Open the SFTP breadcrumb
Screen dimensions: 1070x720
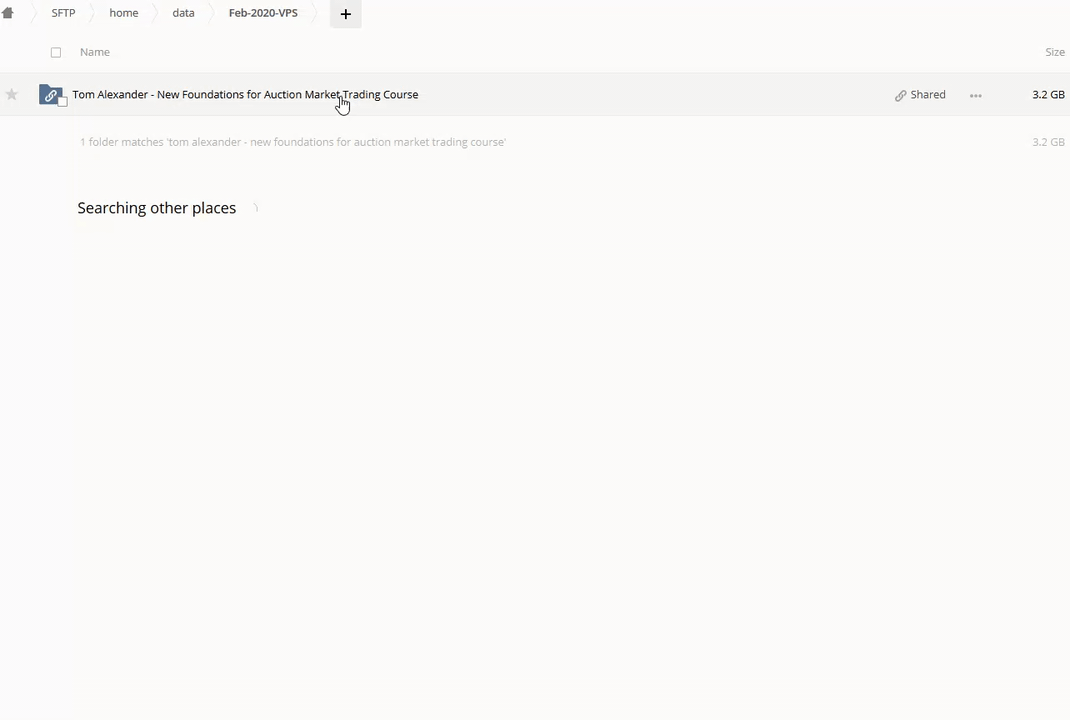click(63, 13)
